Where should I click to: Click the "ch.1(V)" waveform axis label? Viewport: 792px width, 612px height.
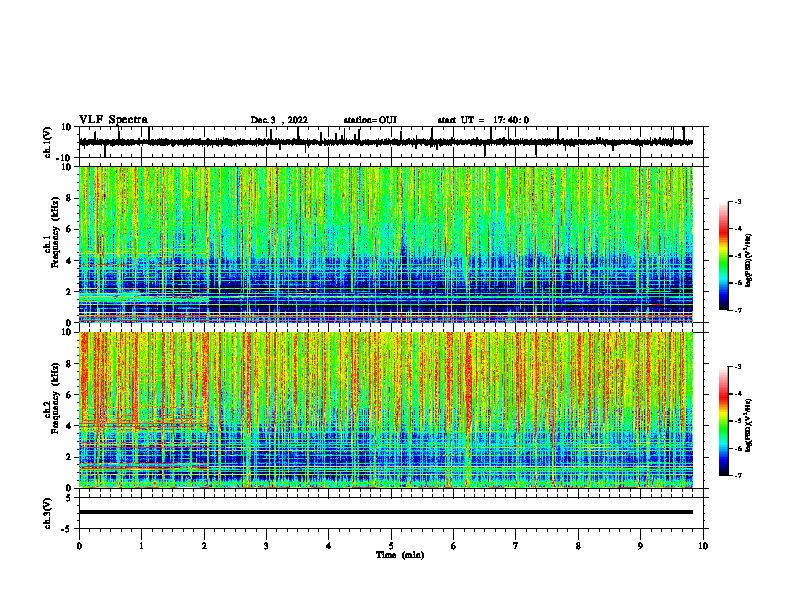(x=48, y=142)
